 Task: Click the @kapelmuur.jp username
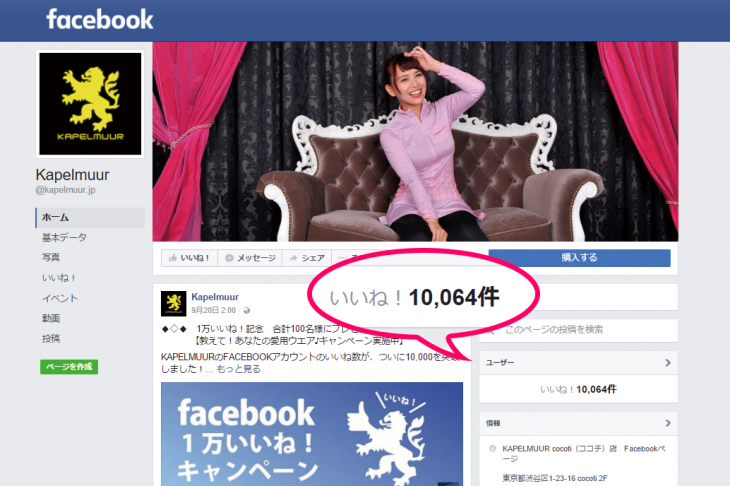click(x=66, y=190)
